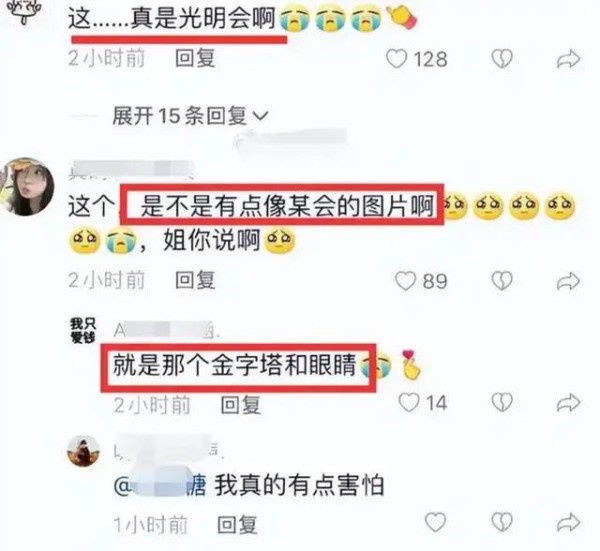600x551 pixels.
Task: Reply to the 姐你说啊 comment
Action: tap(195, 280)
